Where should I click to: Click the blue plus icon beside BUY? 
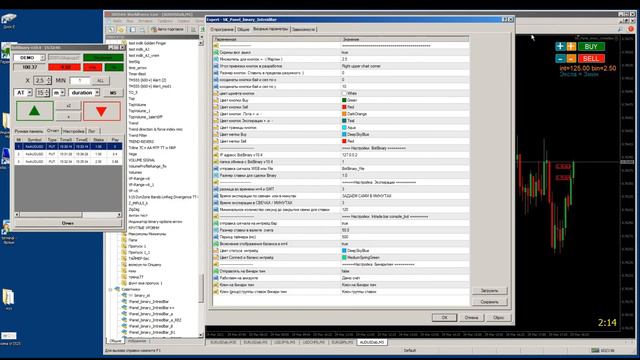(x=560, y=47)
